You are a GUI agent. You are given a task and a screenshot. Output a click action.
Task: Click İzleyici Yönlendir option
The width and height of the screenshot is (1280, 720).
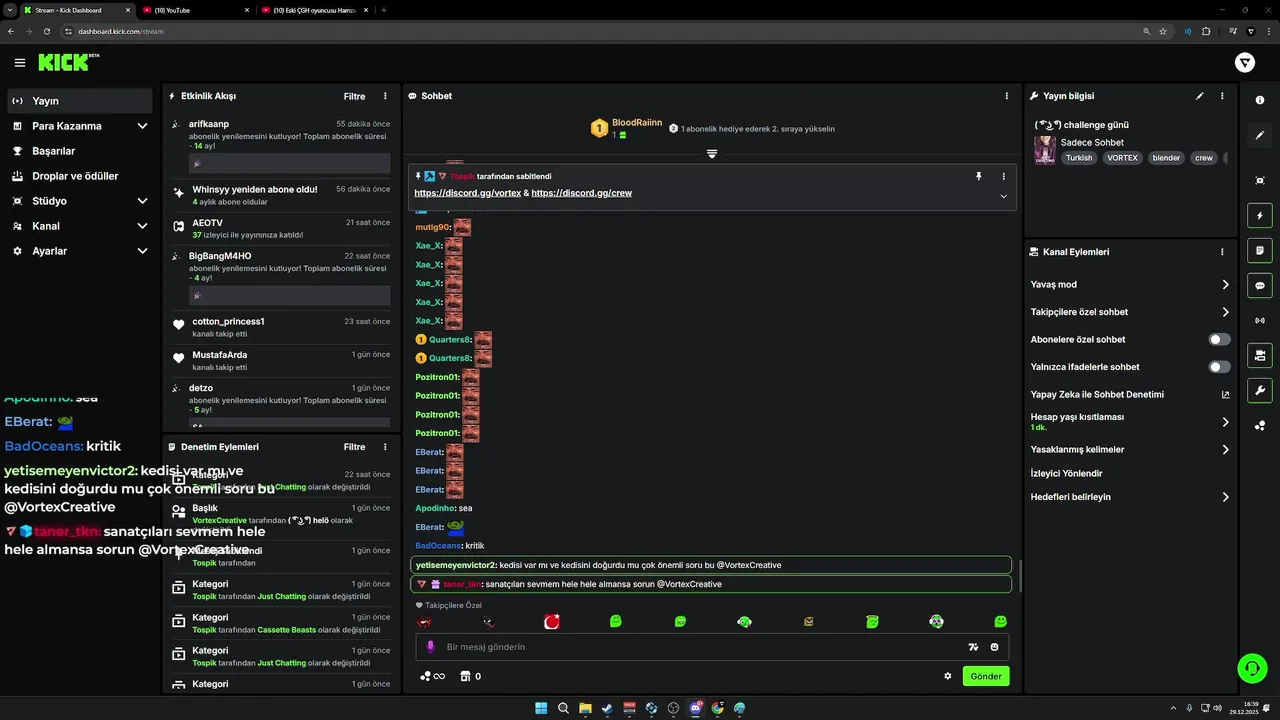point(1067,473)
